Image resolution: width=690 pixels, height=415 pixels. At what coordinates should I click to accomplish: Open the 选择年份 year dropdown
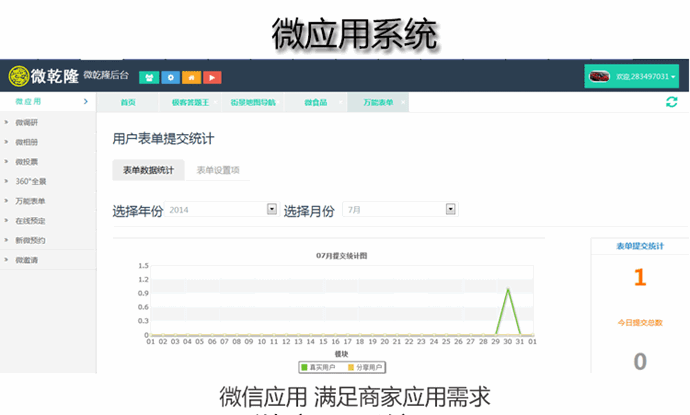[x=271, y=210]
